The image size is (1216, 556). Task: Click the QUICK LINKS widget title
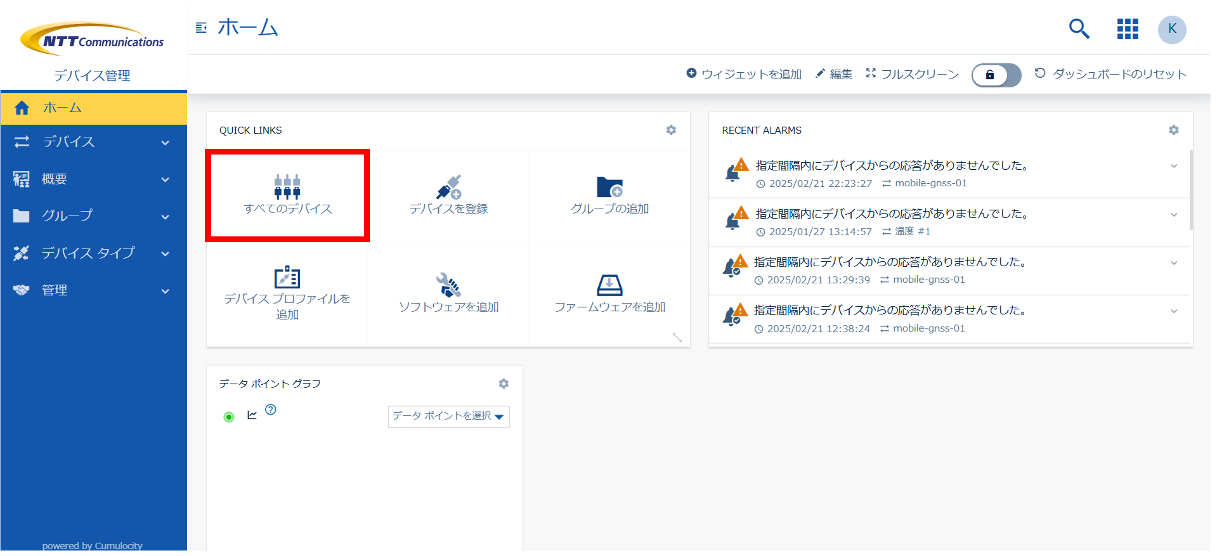pyautogui.click(x=250, y=130)
